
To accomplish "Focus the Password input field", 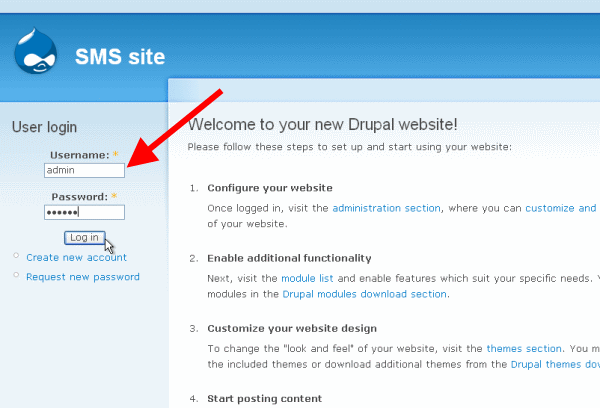I will tap(84, 212).
